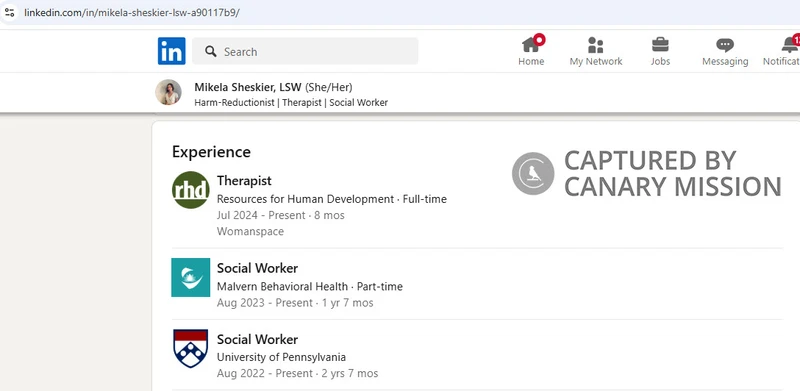Click the Mikela Sheskier, LSW name
Image resolution: width=800 pixels, height=391 pixels.
(x=248, y=87)
